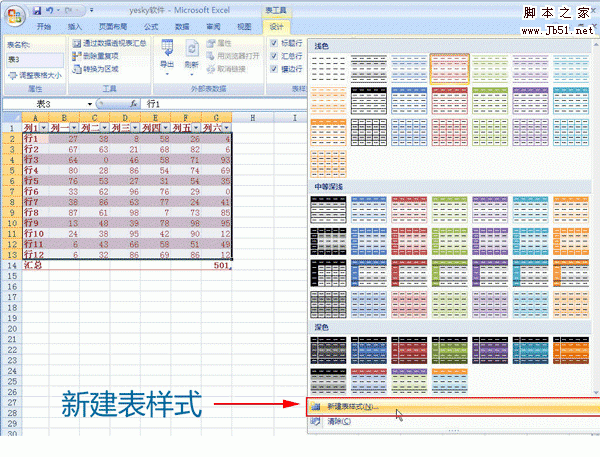Viewport: 600px width, 457px height.
Task: Toggle the 镶边行 banded rows checkbox
Action: coord(274,69)
